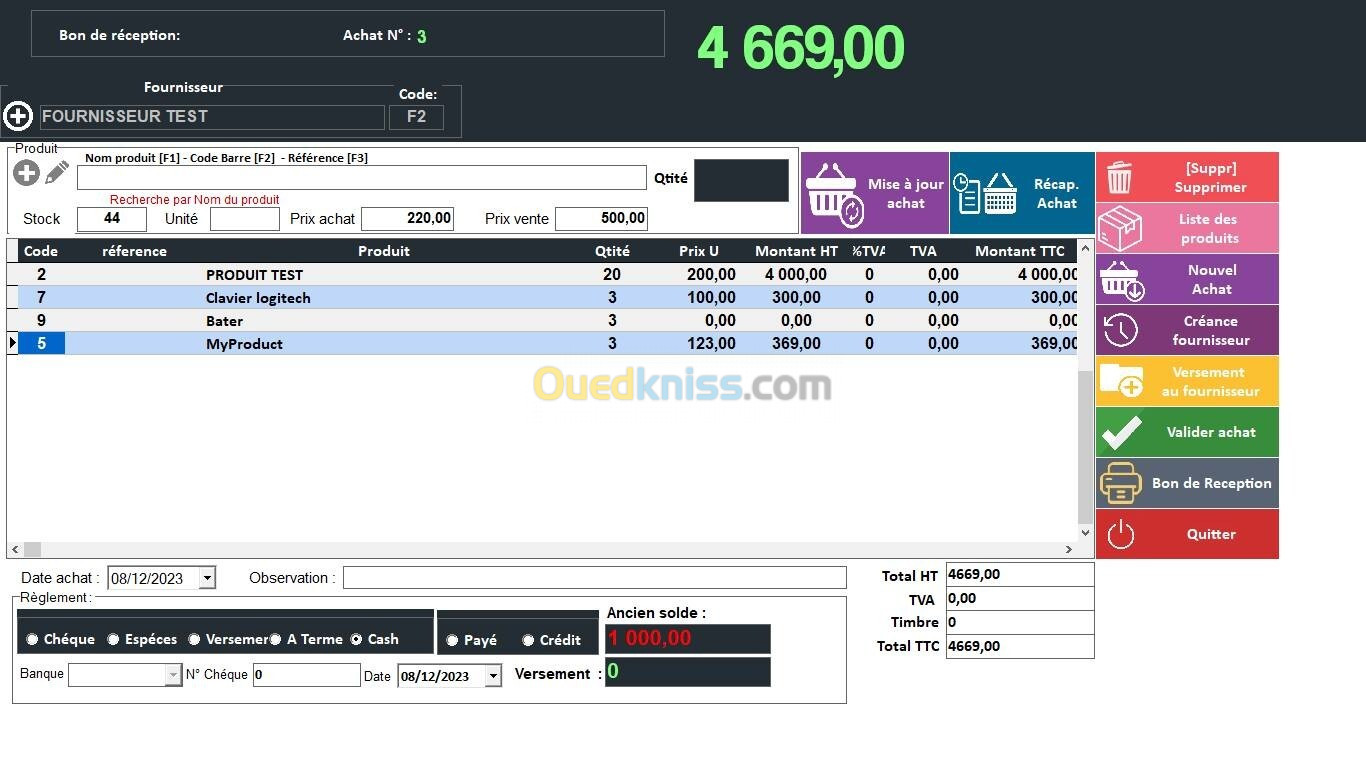Click the Observation text field

[595, 578]
